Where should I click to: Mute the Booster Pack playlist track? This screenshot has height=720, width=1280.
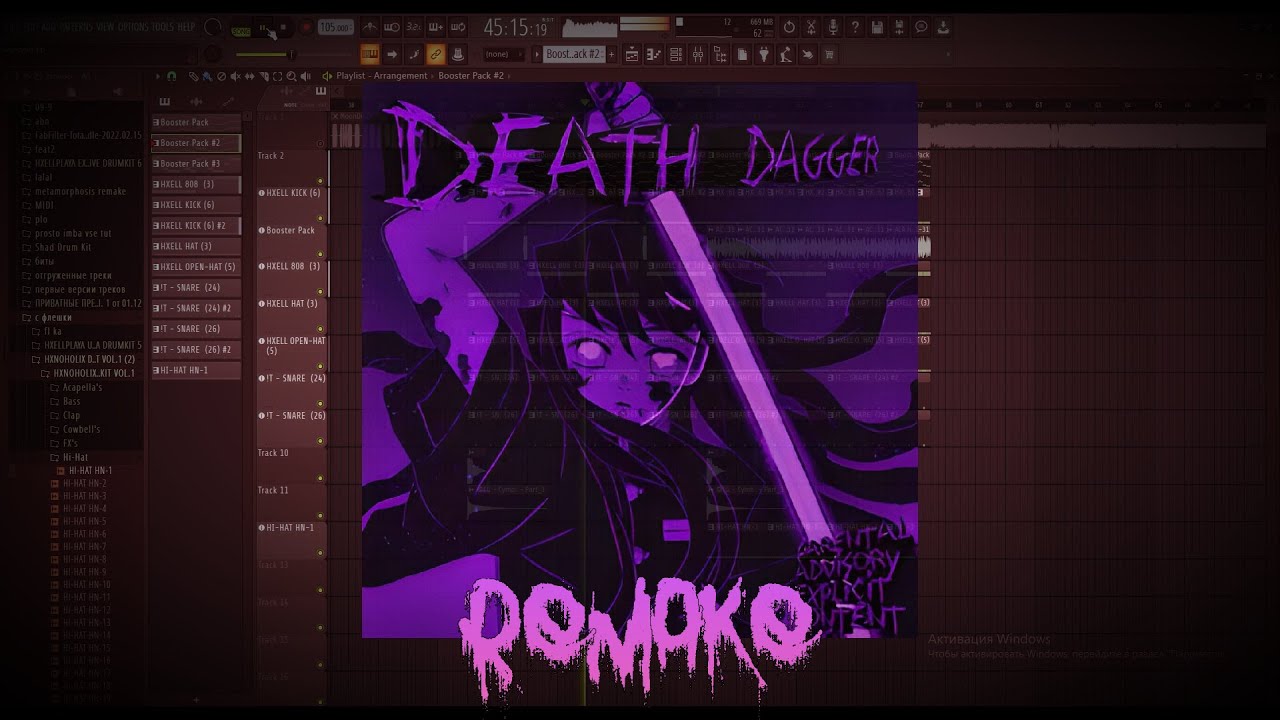320,255
